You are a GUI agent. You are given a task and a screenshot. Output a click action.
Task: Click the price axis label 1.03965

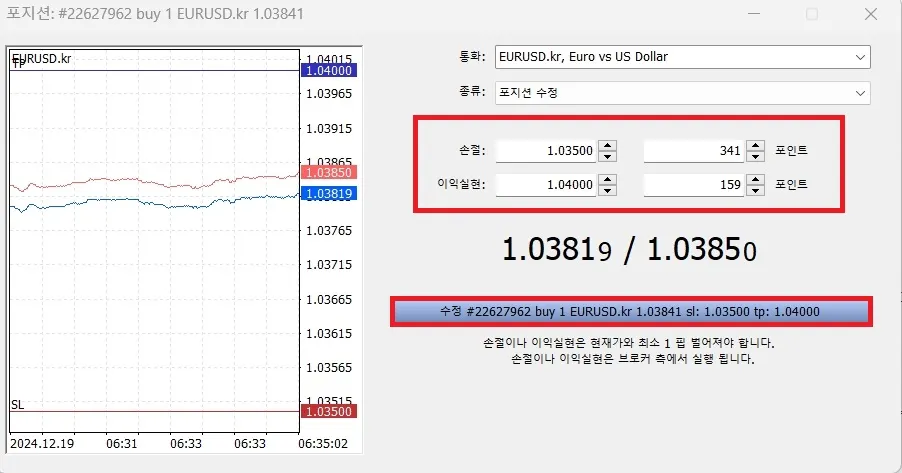[x=329, y=94]
